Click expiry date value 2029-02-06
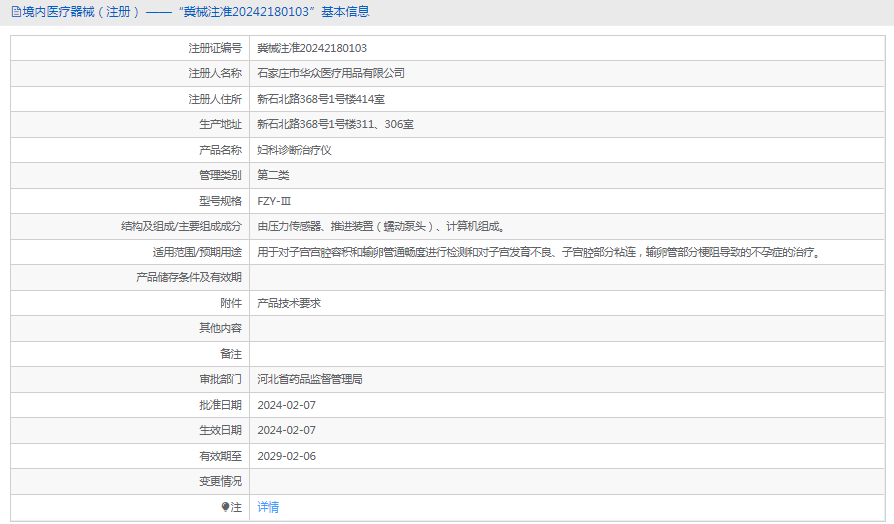The image size is (894, 524). point(286,456)
